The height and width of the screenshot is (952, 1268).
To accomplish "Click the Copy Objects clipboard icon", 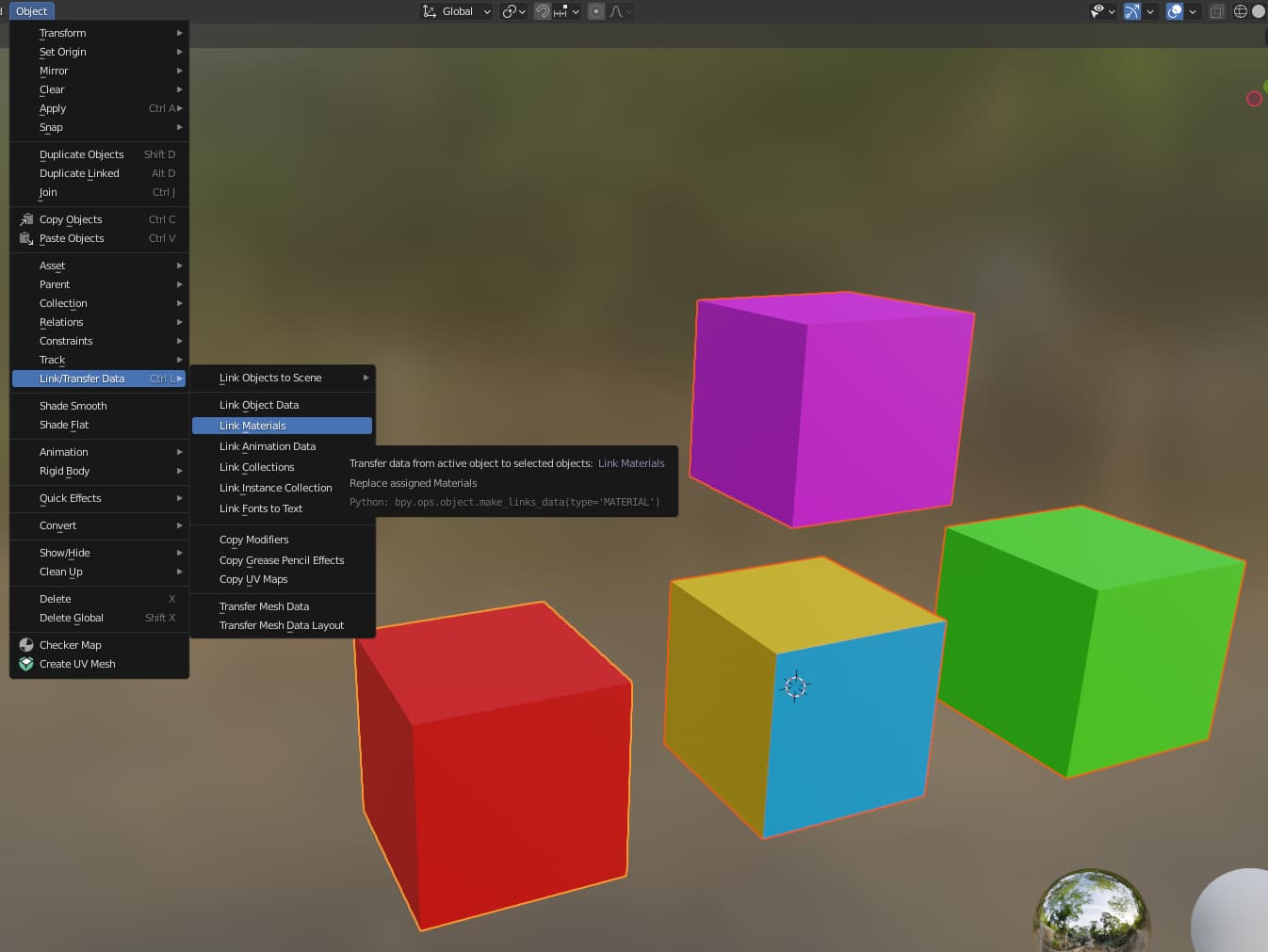I will click(26, 219).
